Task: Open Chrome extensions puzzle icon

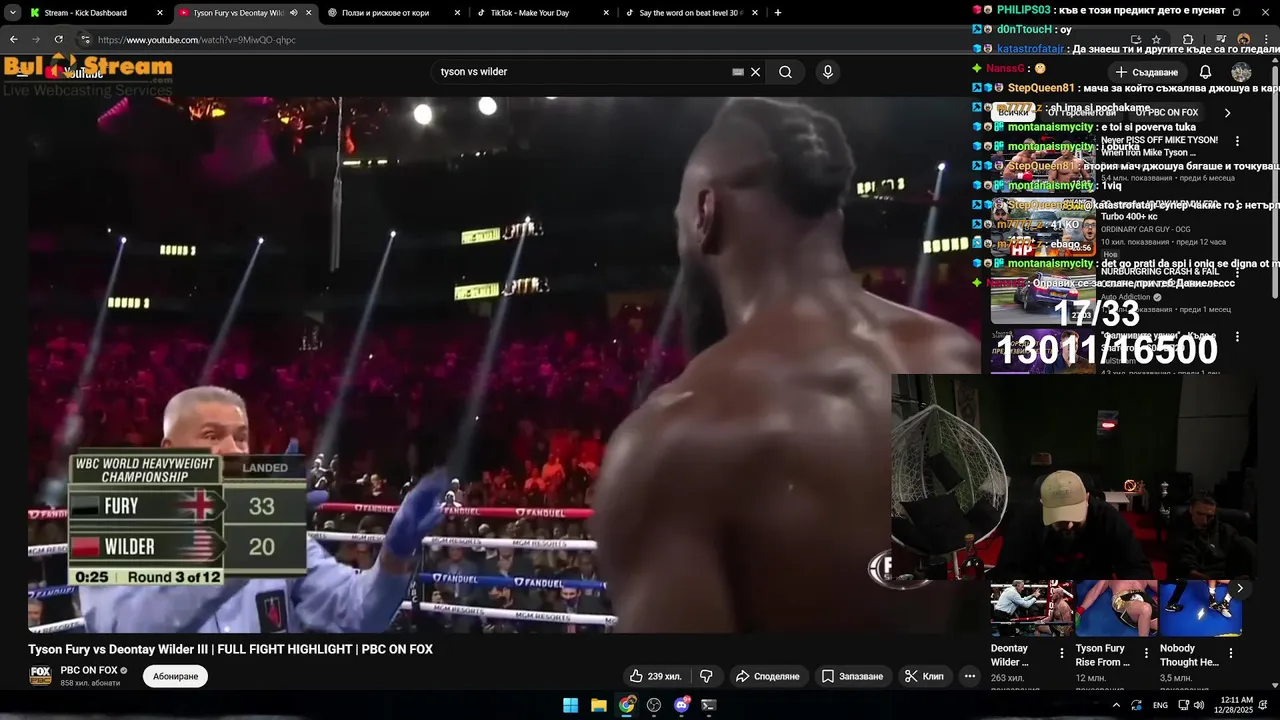Action: pyautogui.click(x=1188, y=40)
